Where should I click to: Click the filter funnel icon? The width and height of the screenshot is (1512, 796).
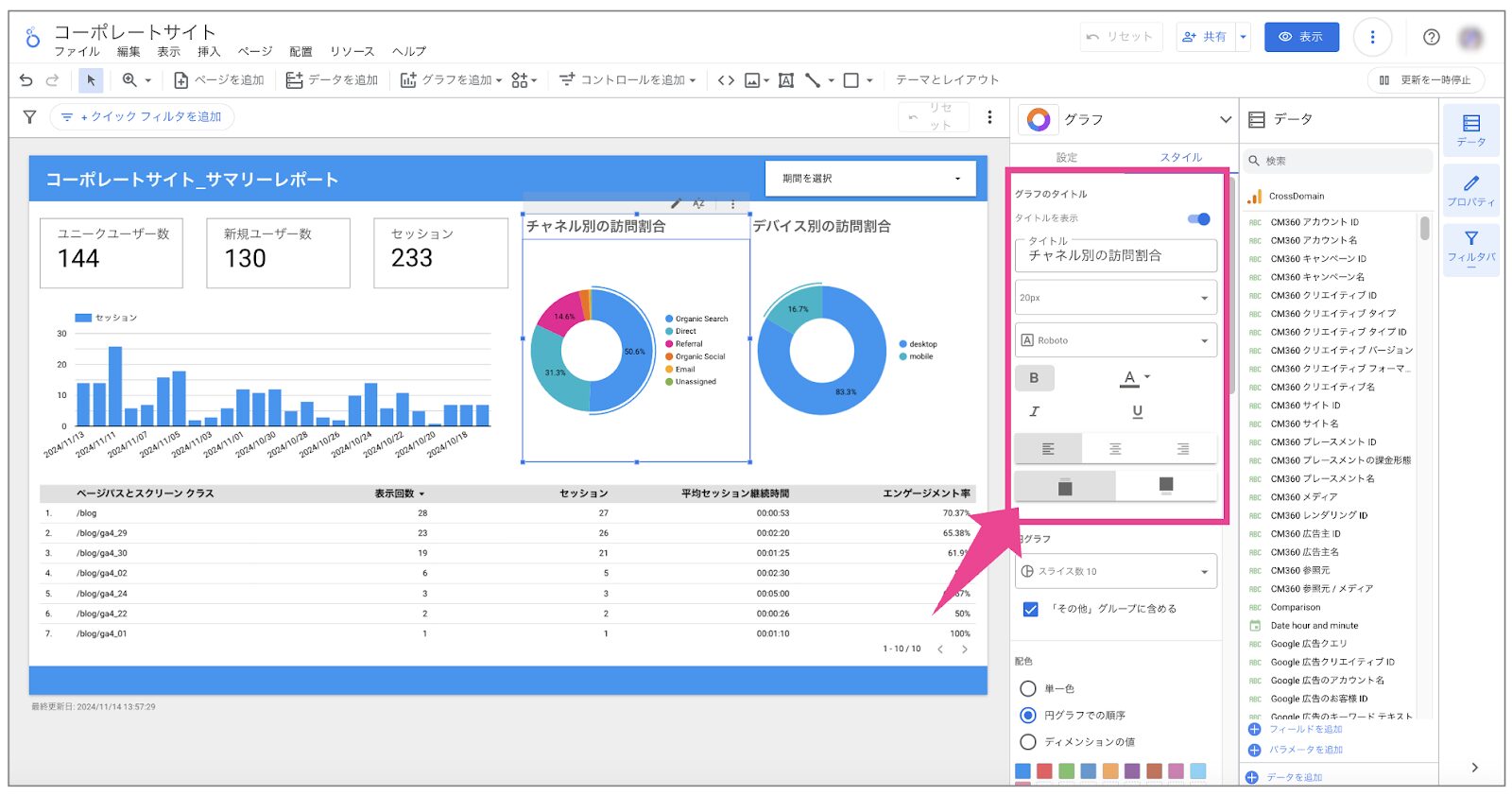point(29,117)
